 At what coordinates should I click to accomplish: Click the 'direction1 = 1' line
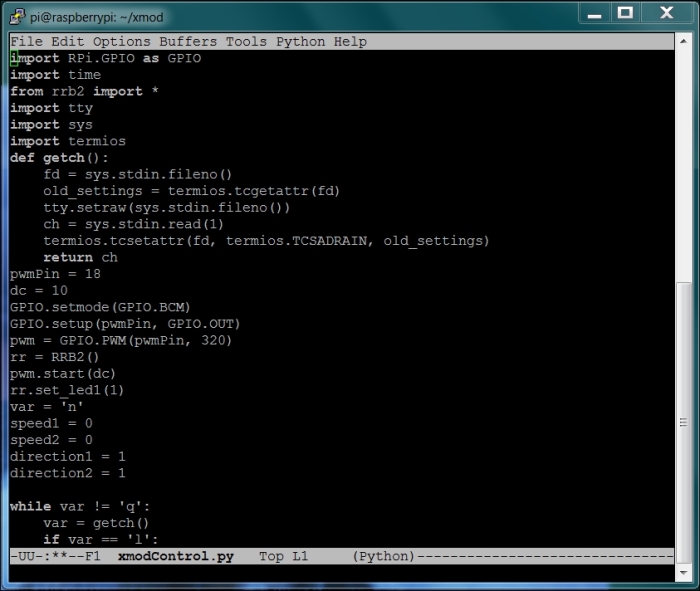tap(68, 457)
